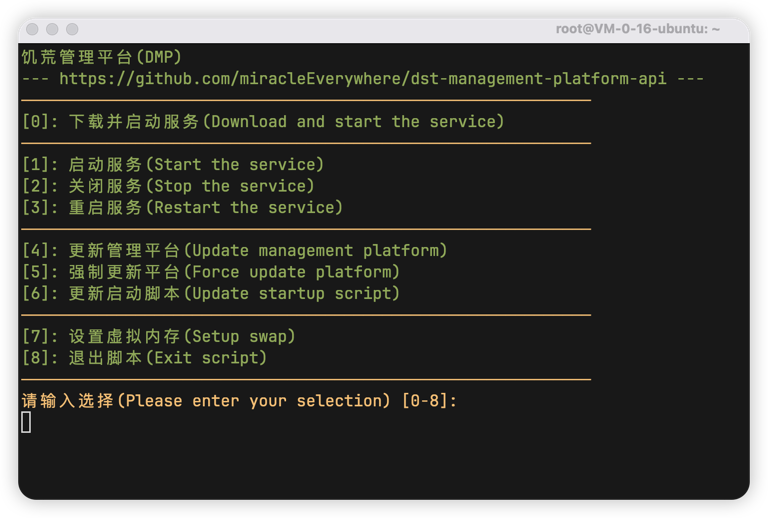Screen dimensions: 768x518
Task: Choose option [2] Stop the service
Action: [x=168, y=186]
